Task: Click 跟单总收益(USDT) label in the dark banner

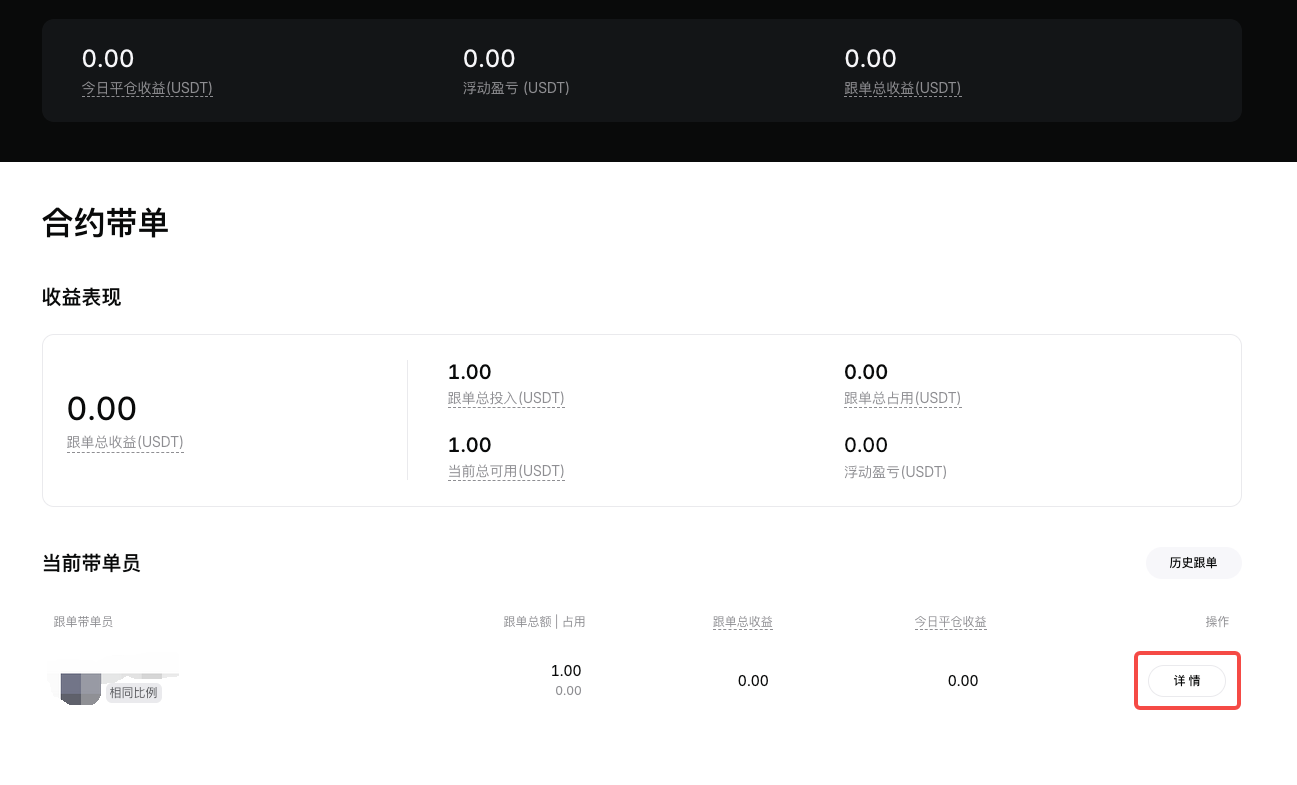Action: pyautogui.click(x=902, y=88)
